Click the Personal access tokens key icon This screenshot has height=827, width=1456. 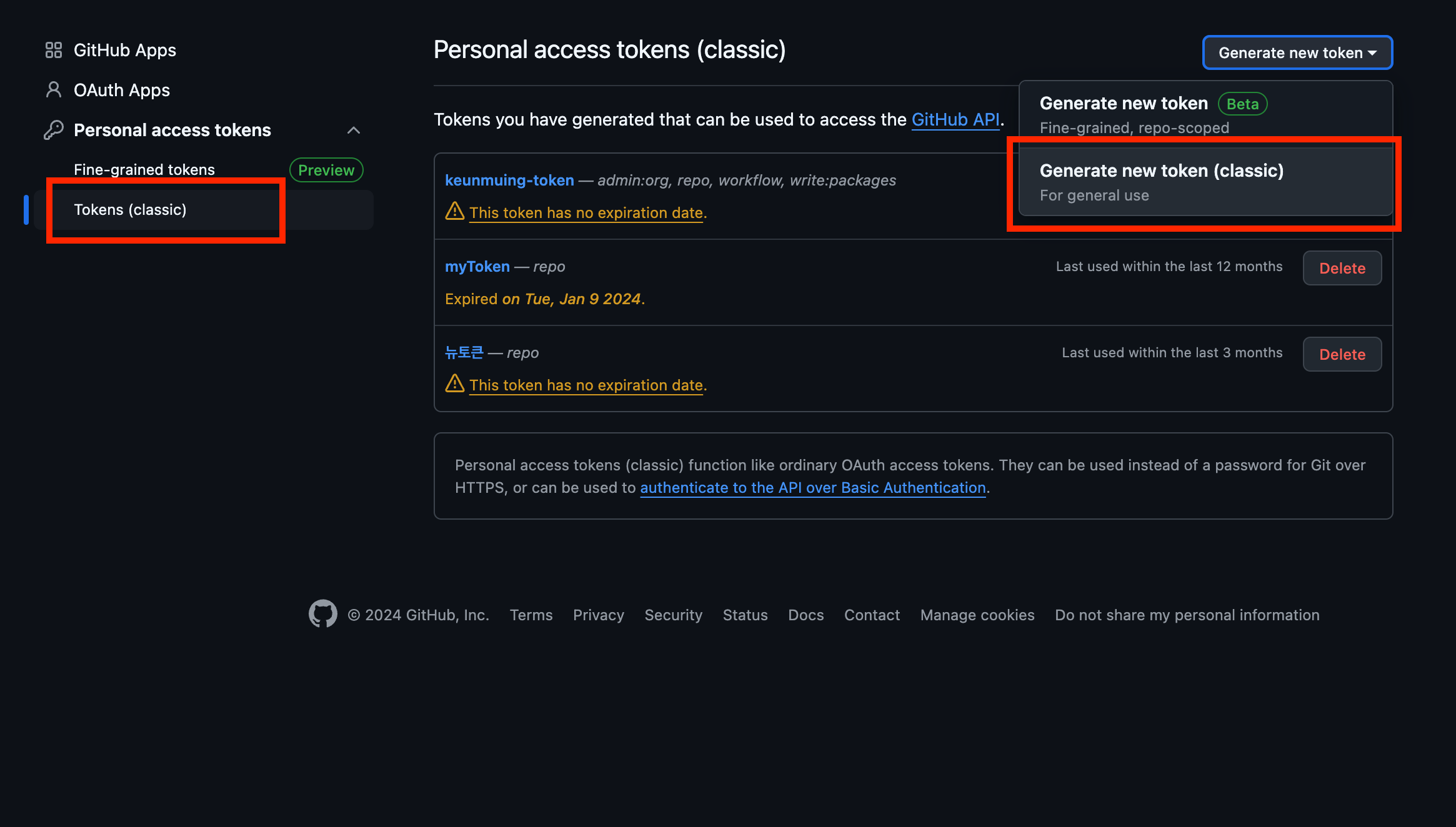[54, 130]
